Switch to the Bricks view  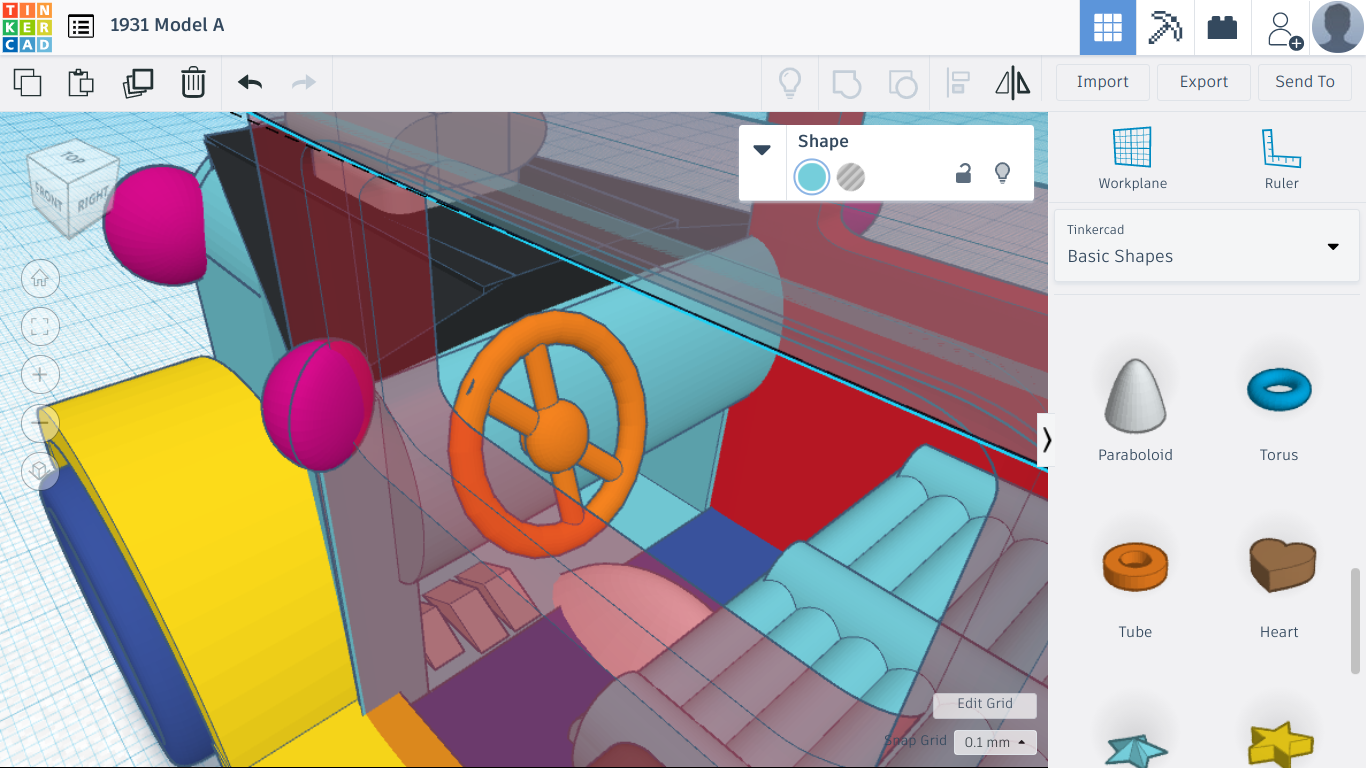click(x=1222, y=27)
